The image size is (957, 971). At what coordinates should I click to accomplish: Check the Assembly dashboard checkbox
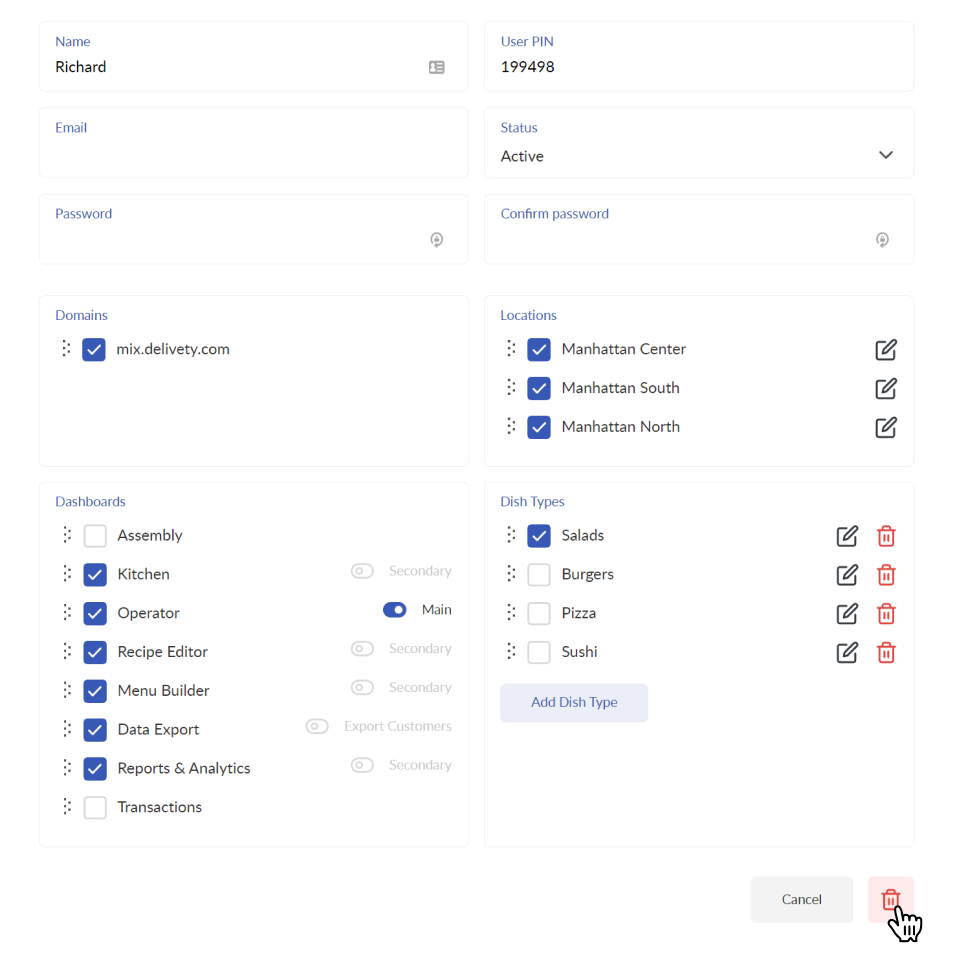point(95,536)
